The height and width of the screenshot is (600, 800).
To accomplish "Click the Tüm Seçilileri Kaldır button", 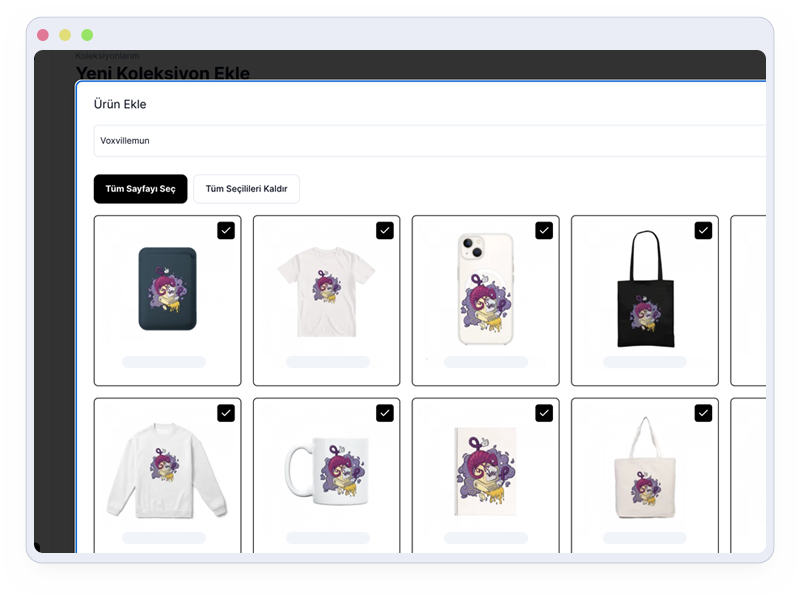I will (246, 189).
